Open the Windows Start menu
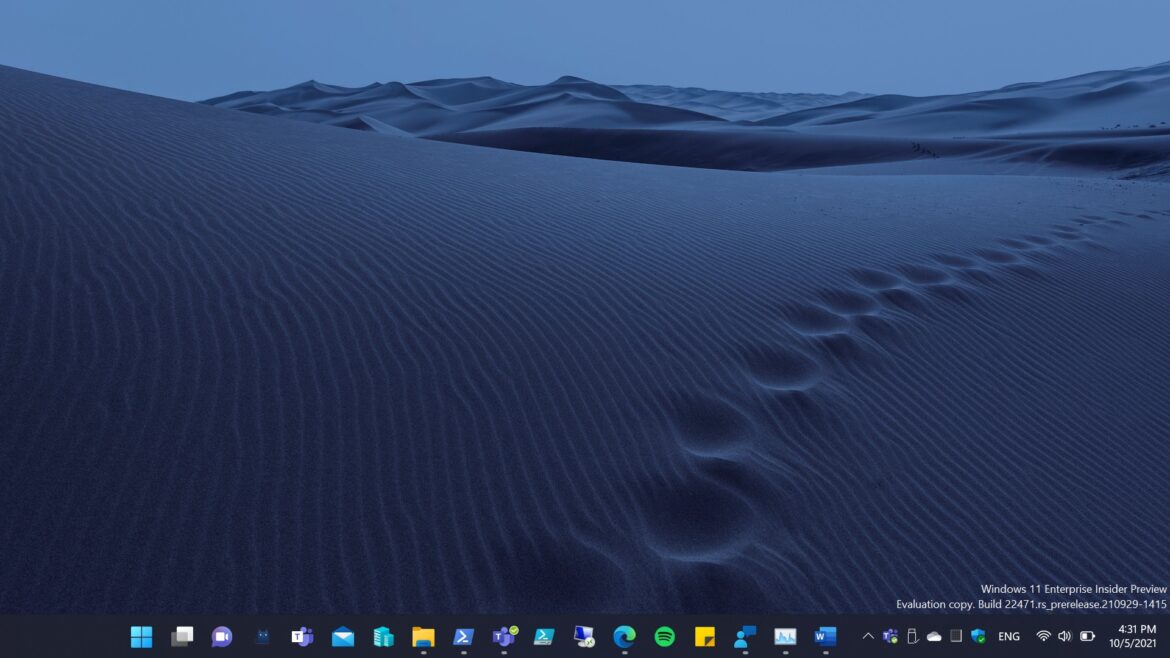1170x658 pixels. click(142, 637)
